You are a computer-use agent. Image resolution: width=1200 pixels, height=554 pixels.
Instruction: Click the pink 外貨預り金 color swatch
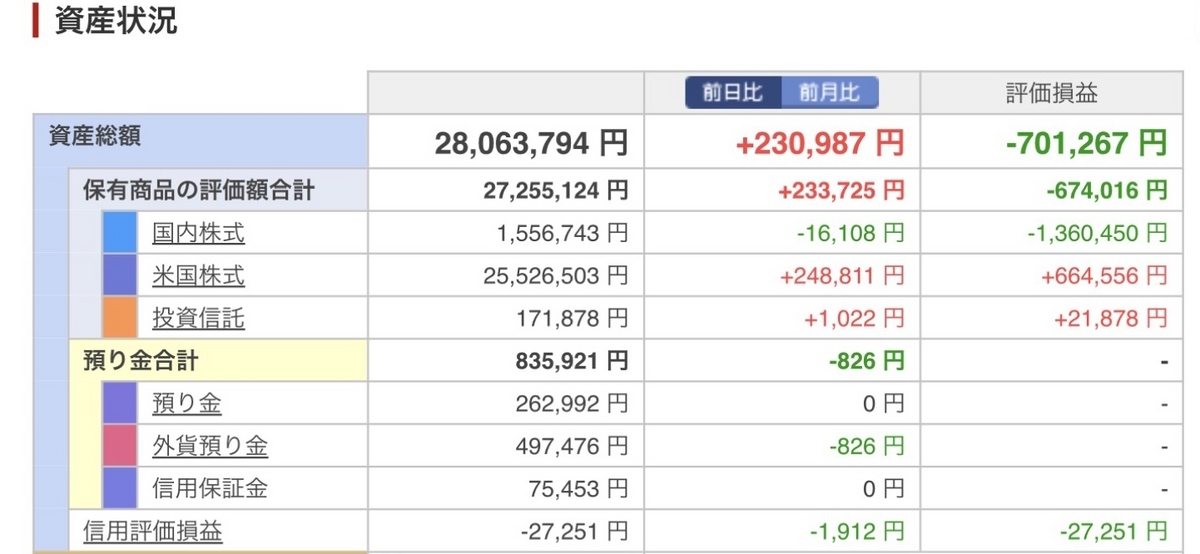tap(119, 446)
